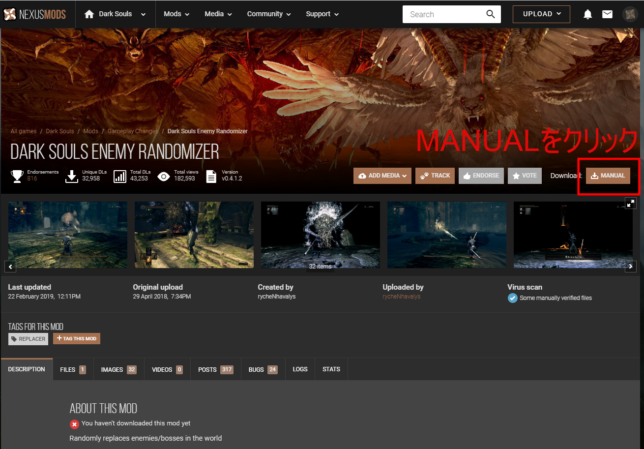
Task: Click the red not-downloaded status icon
Action: click(x=74, y=424)
